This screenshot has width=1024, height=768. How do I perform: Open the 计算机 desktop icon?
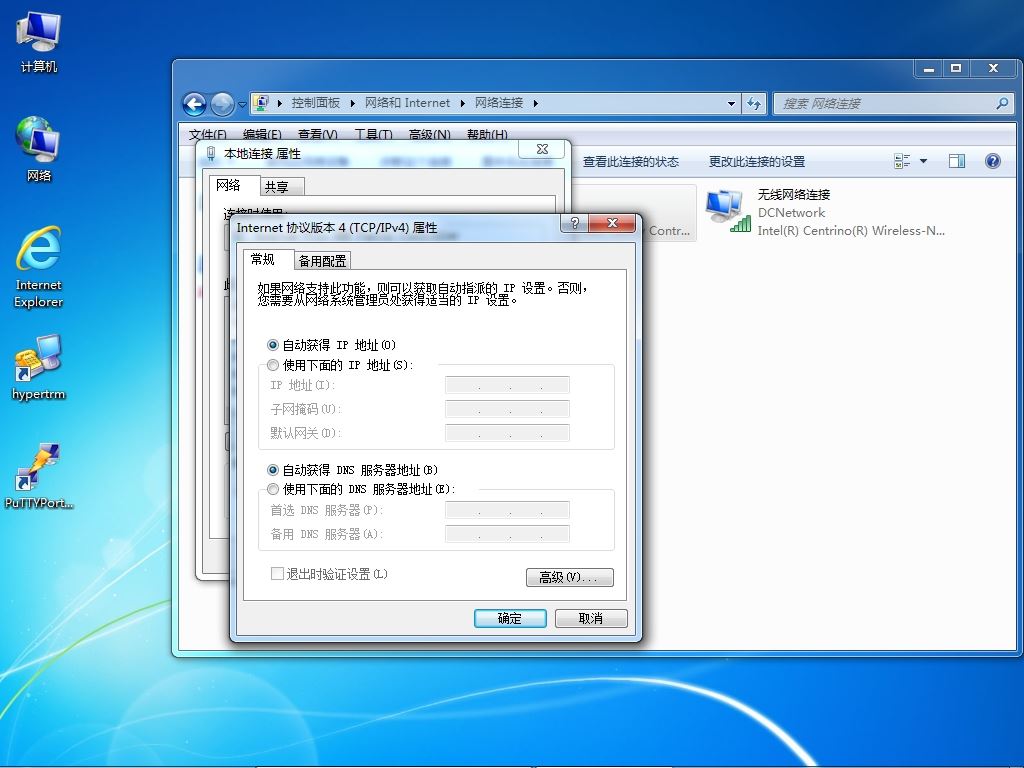39,31
